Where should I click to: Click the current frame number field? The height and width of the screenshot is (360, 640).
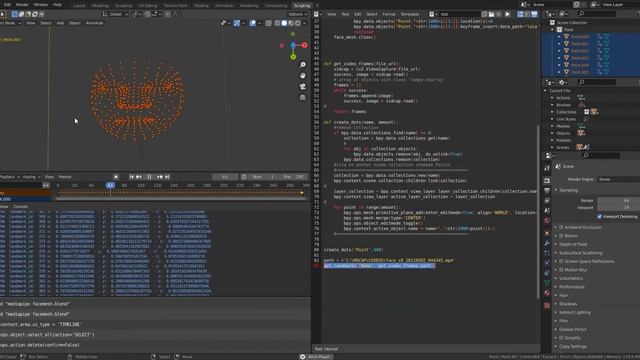[x=225, y=177]
